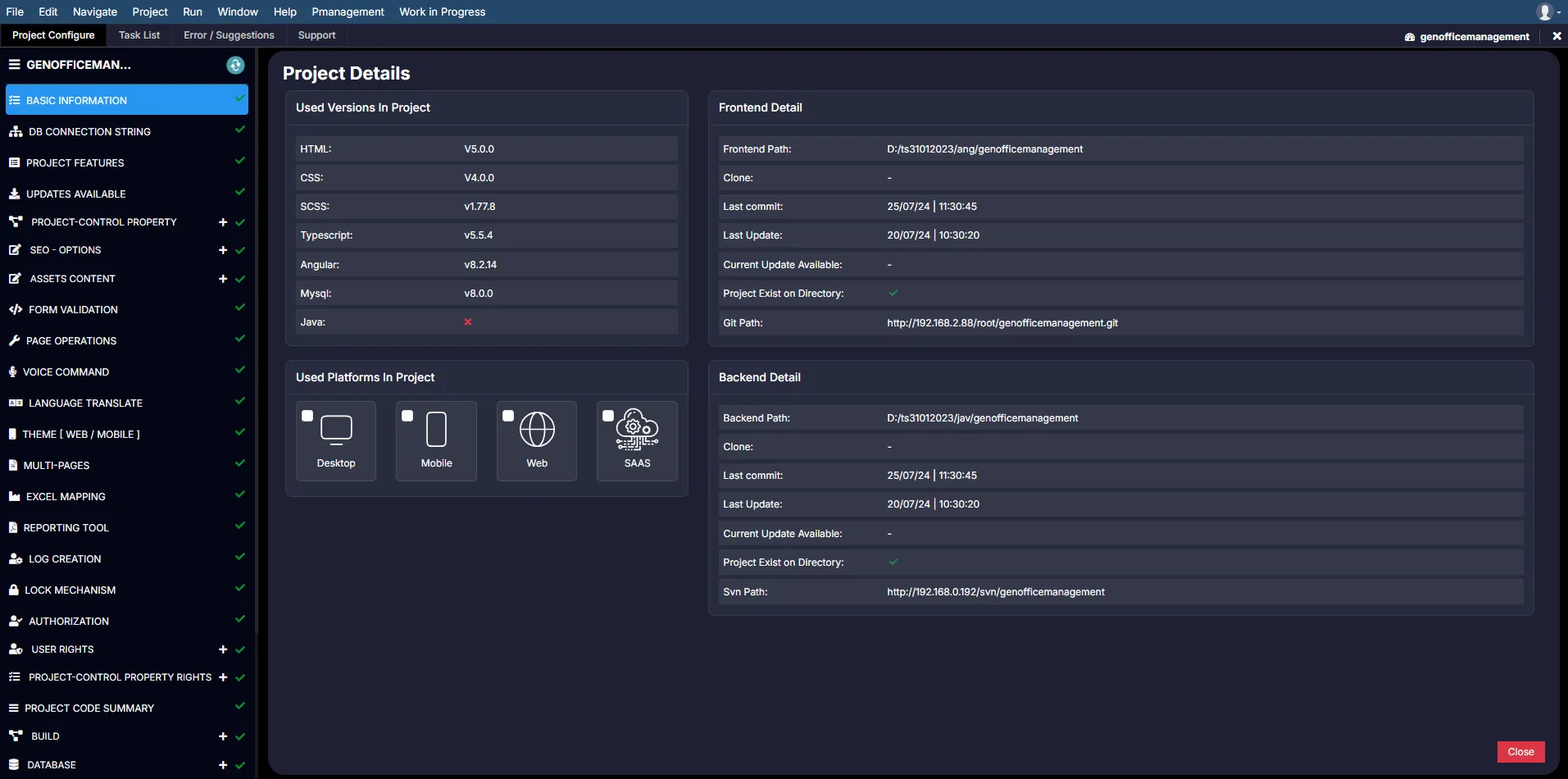Expand SEO - OPTIONS using plus button
The width and height of the screenshot is (1568, 779).
222,250
